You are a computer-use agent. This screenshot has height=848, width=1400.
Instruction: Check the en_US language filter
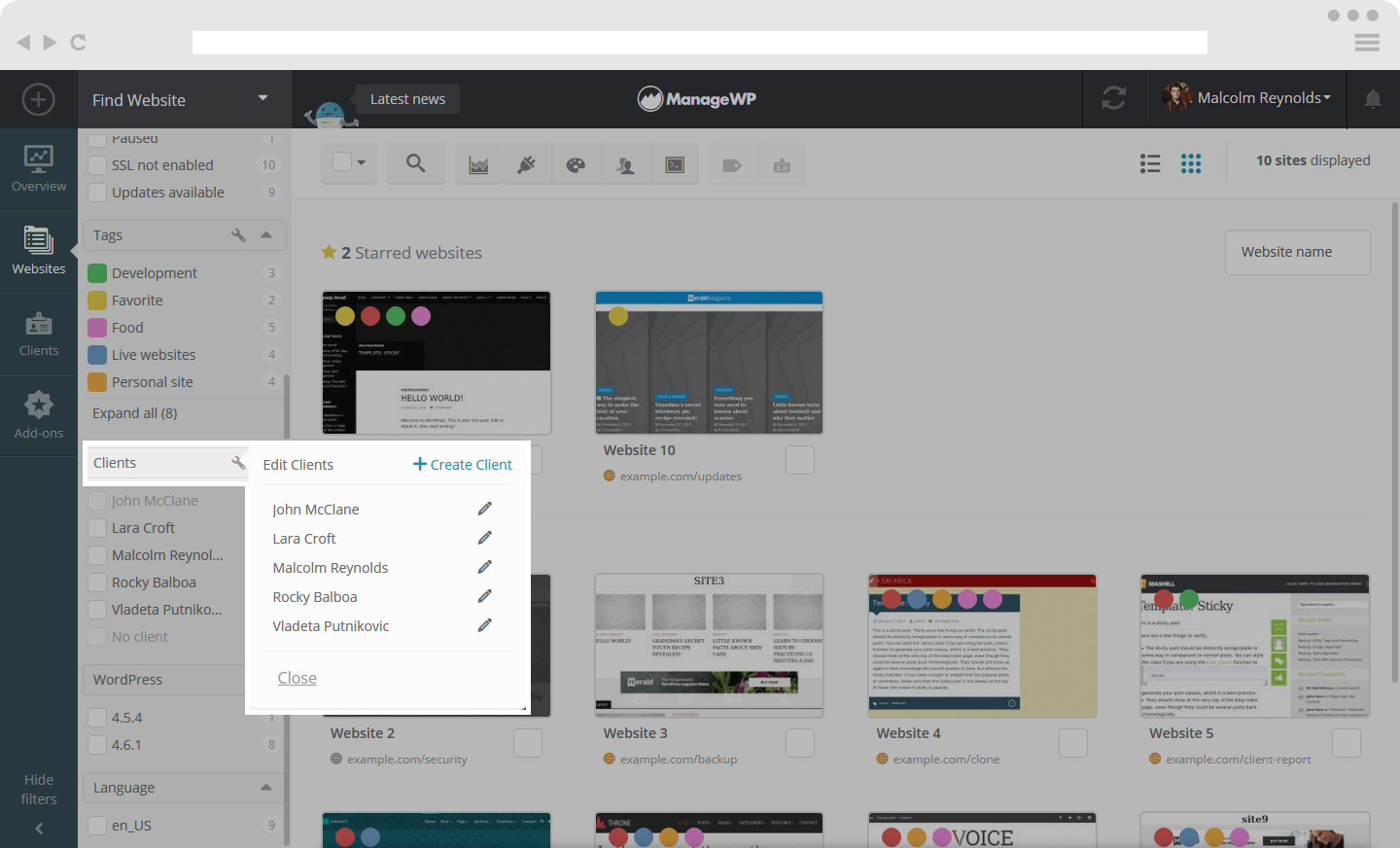(97, 826)
